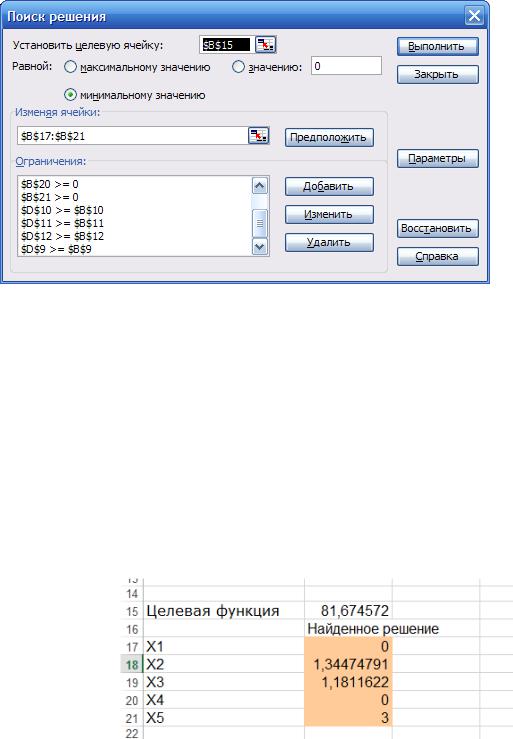Click the X3 label cell
This screenshot has width=513, height=739.
pyautogui.click(x=223, y=682)
